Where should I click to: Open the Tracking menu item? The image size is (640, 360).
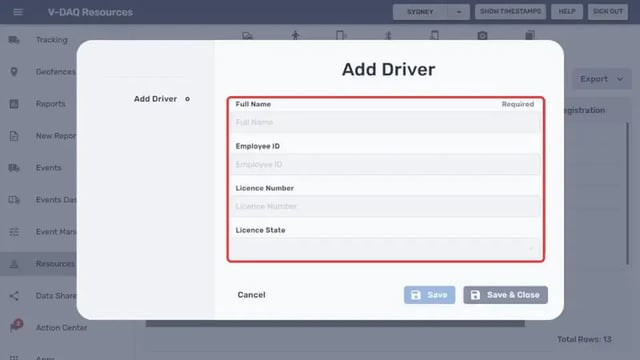52,40
